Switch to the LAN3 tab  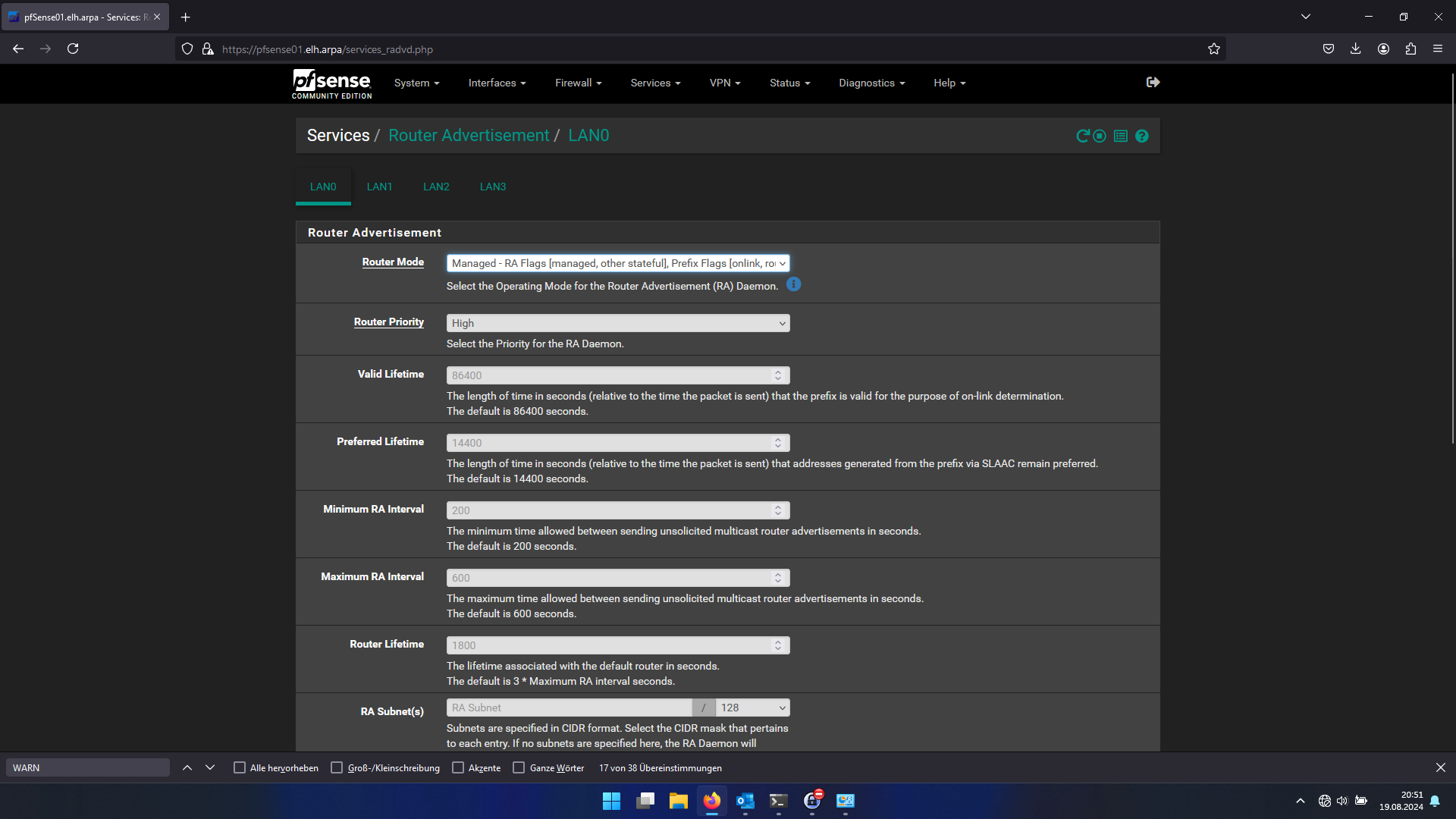pos(493,187)
